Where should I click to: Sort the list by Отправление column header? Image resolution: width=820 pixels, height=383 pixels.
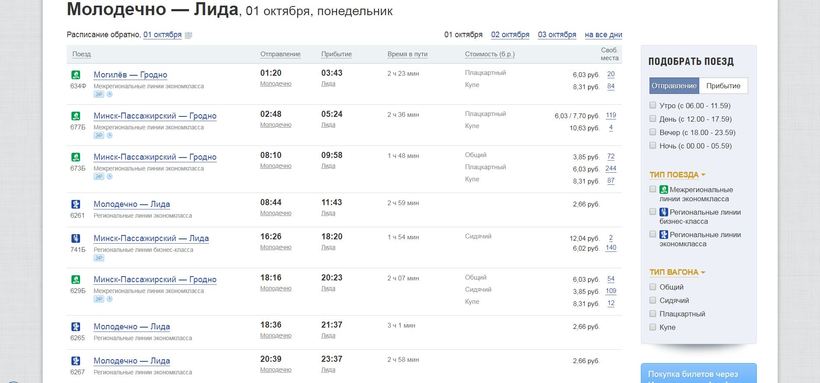click(x=280, y=54)
